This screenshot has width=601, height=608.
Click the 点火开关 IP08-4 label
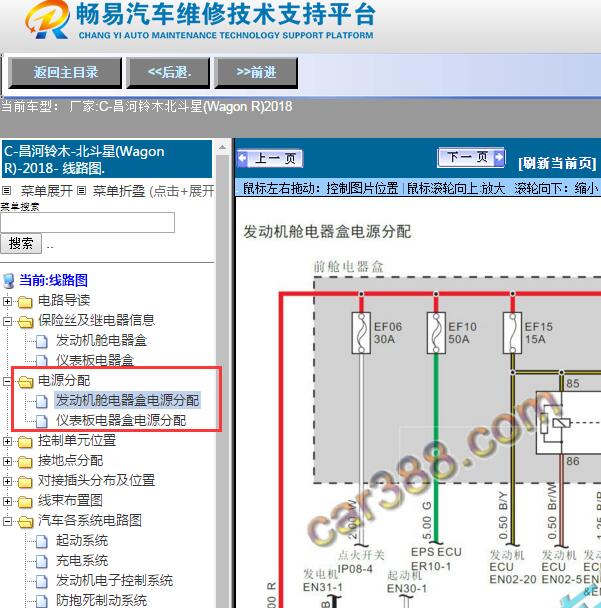tap(359, 561)
